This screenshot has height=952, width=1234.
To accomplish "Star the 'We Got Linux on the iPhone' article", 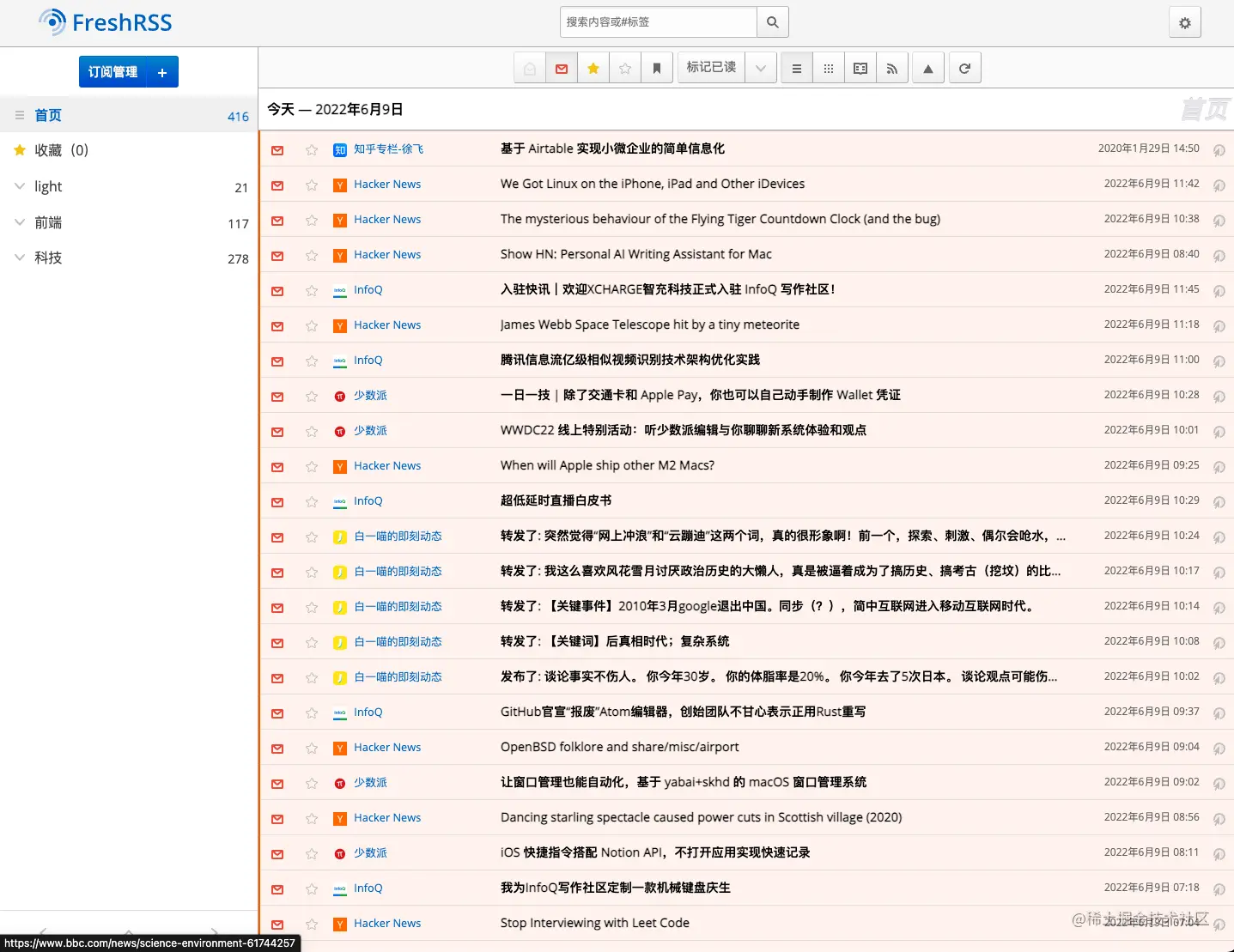I will click(312, 185).
